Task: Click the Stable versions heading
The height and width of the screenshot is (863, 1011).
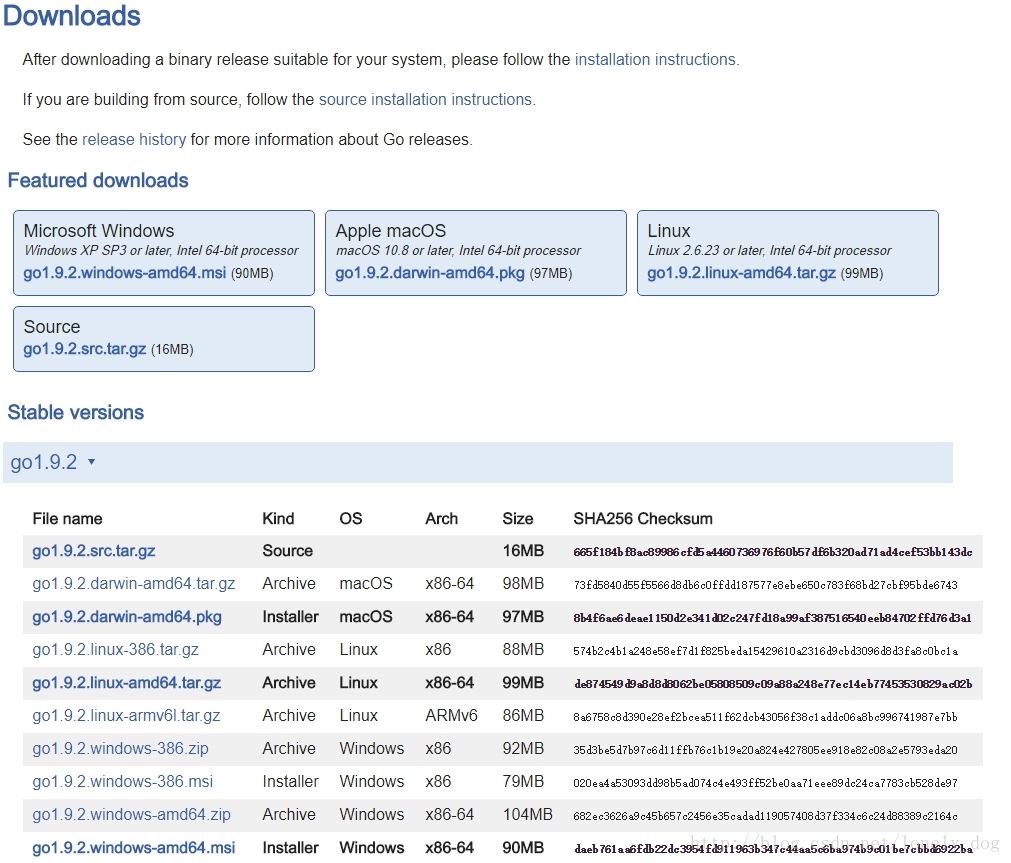Action: pos(75,413)
